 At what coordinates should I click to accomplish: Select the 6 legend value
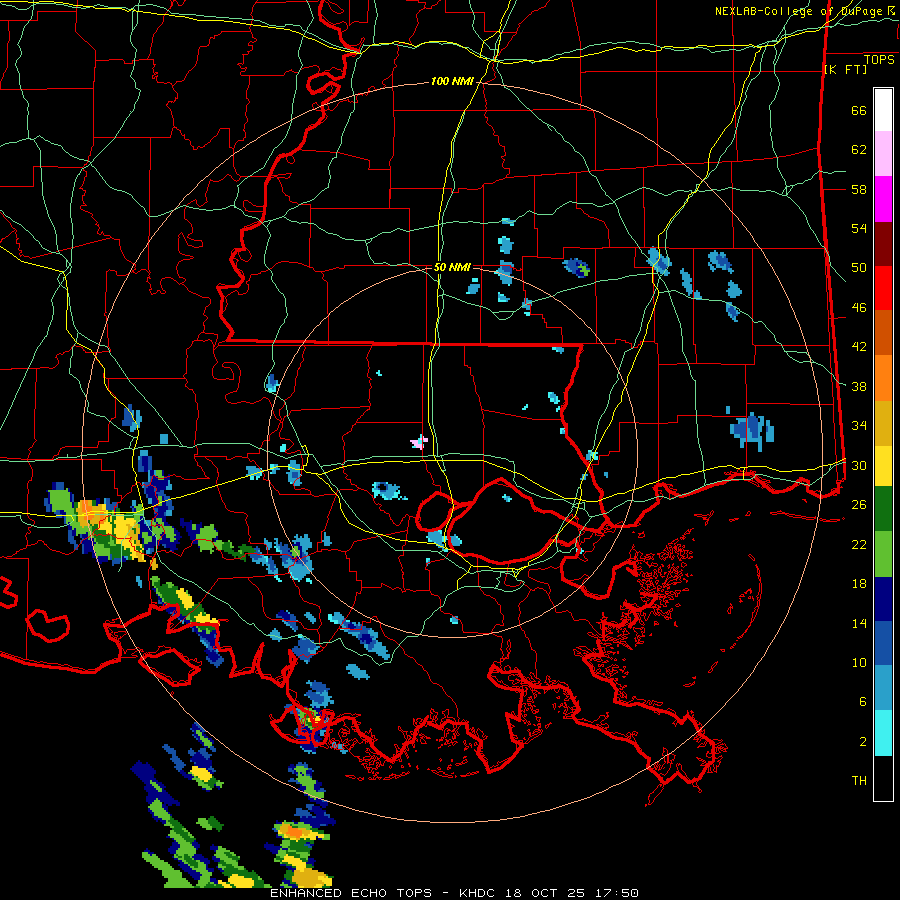point(863,701)
